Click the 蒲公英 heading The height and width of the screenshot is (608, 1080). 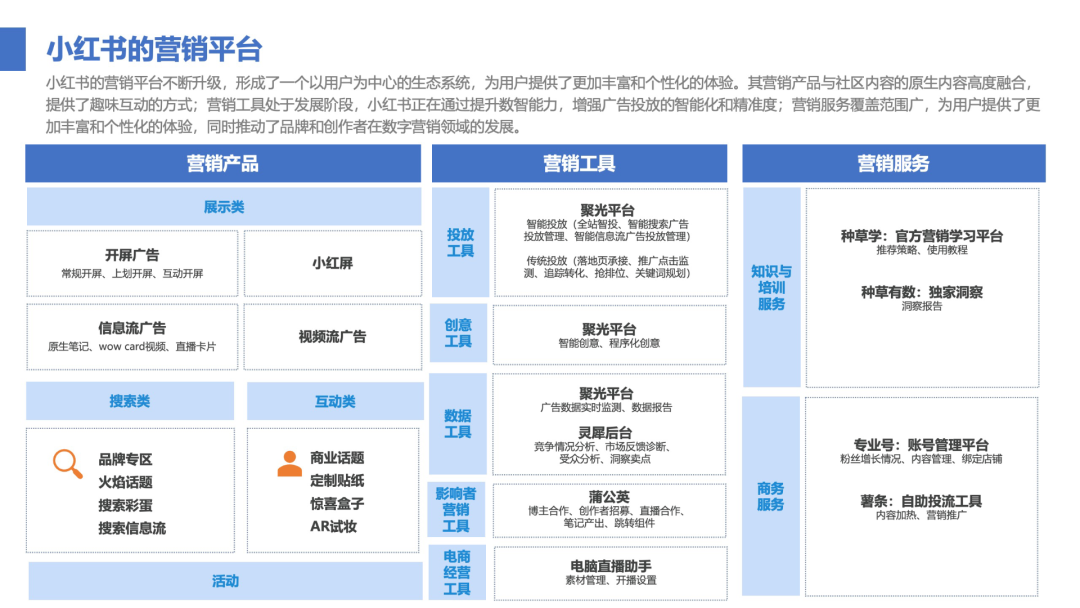point(608,497)
